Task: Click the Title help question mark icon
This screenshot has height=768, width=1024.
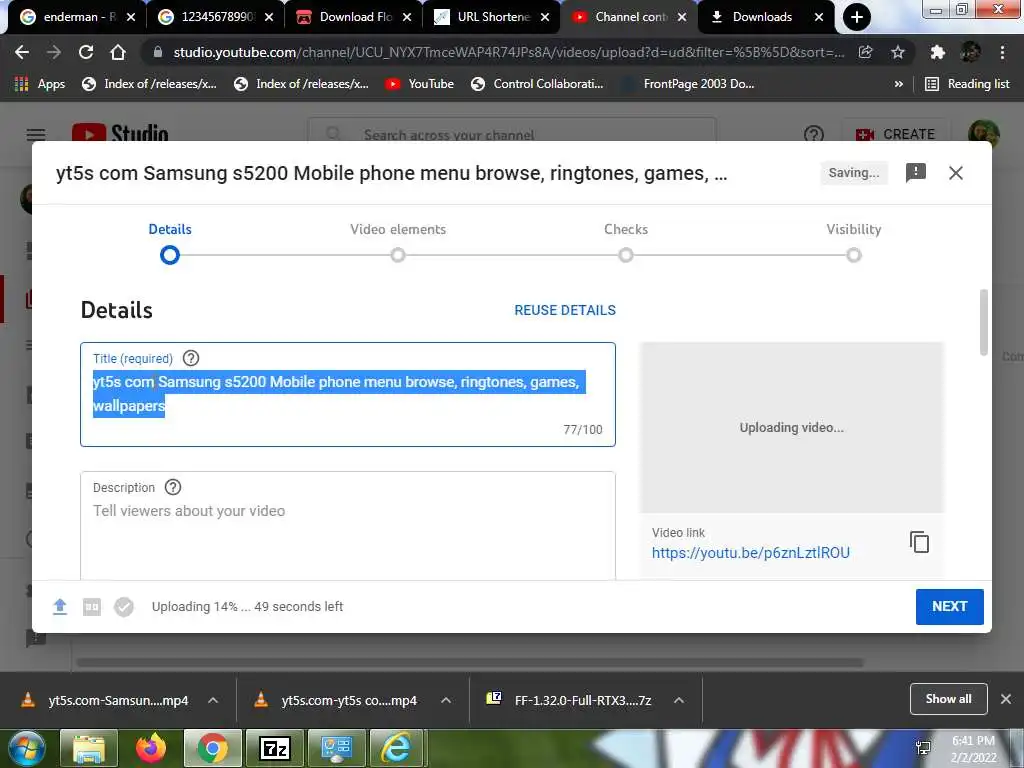Action: tap(191, 358)
